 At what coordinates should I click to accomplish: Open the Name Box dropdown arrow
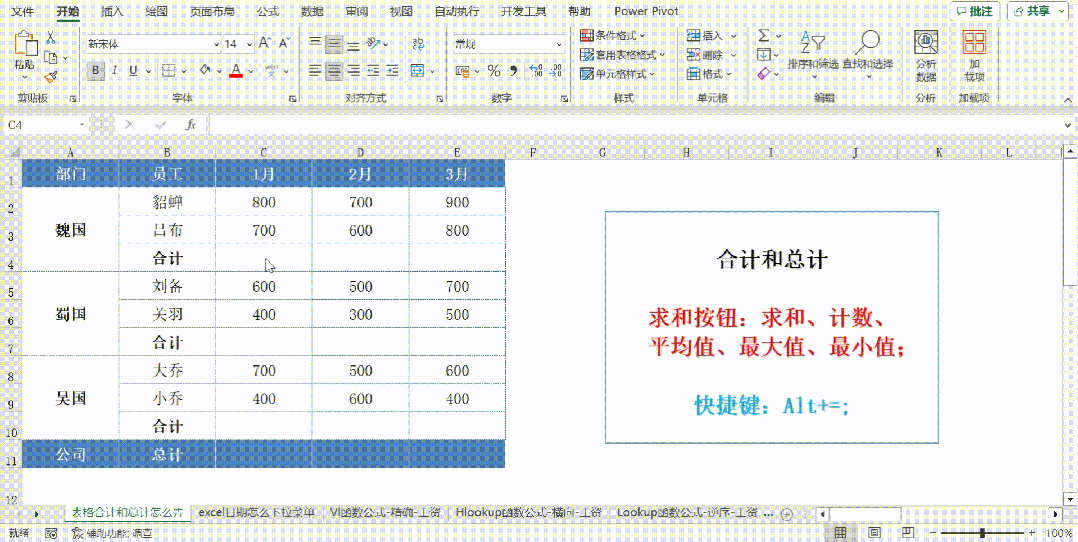pyautogui.click(x=82, y=124)
